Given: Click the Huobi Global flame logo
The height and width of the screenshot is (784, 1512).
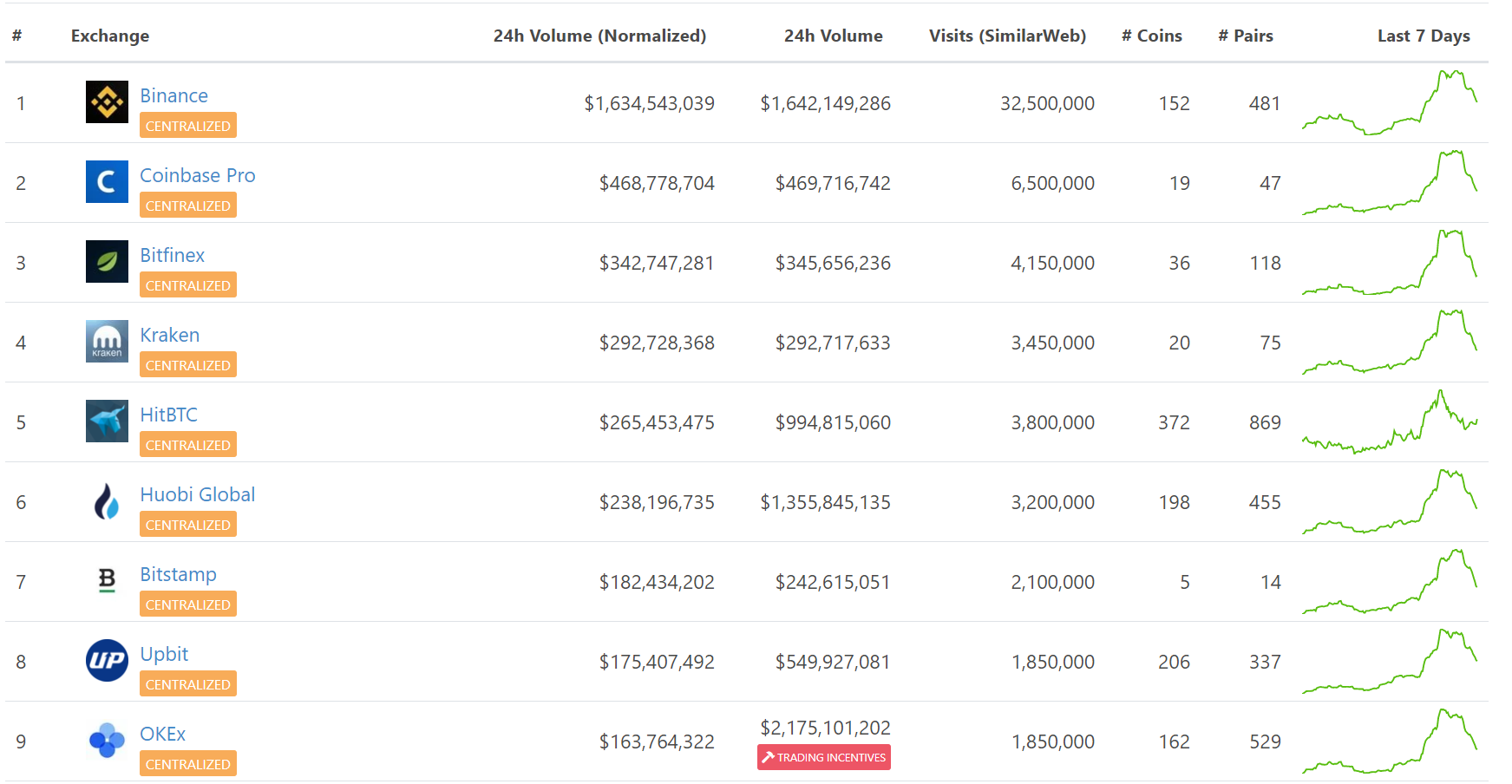Looking at the screenshot, I should [x=107, y=501].
